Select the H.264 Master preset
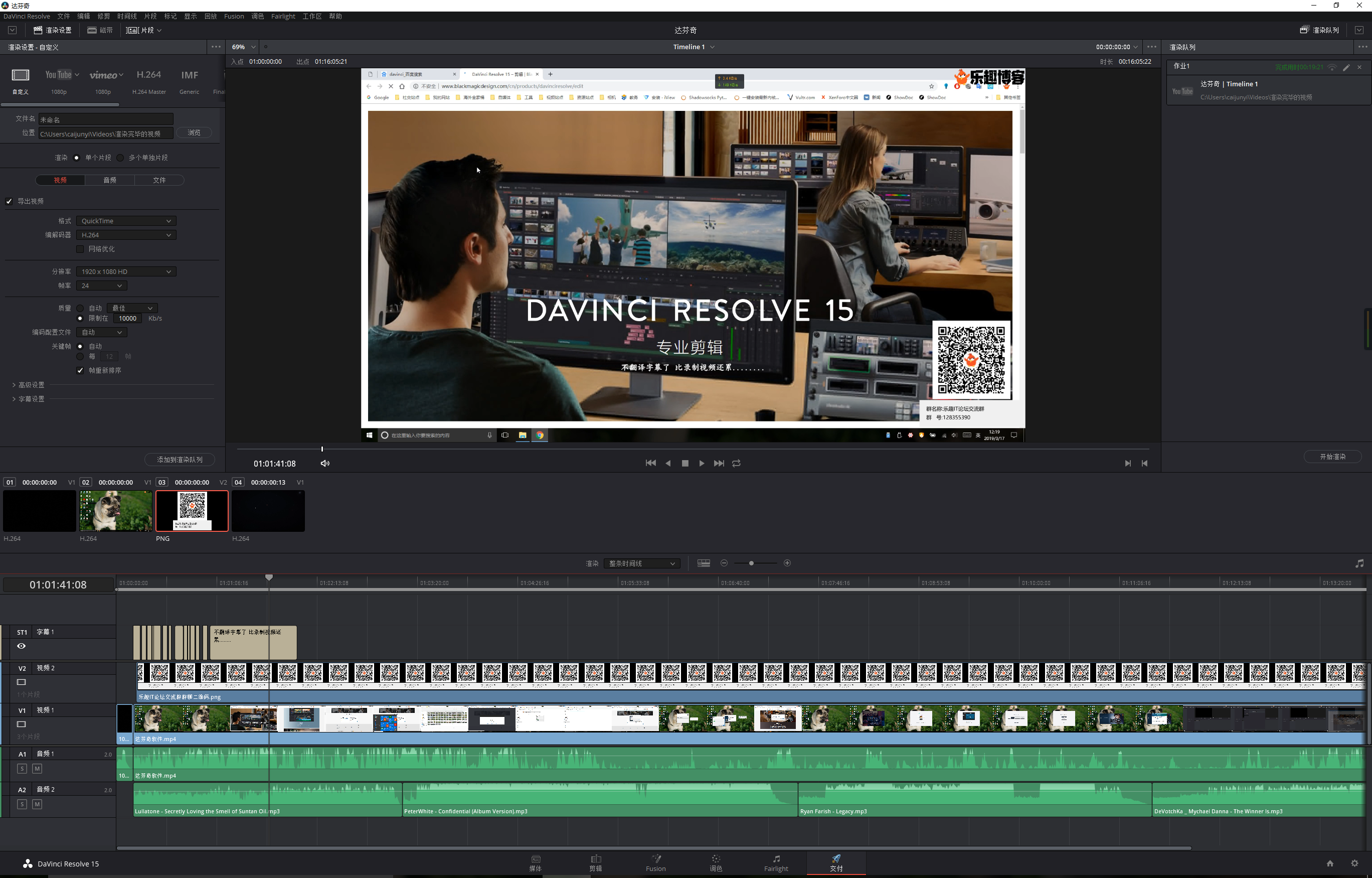This screenshot has height=878, width=1372. [x=149, y=75]
